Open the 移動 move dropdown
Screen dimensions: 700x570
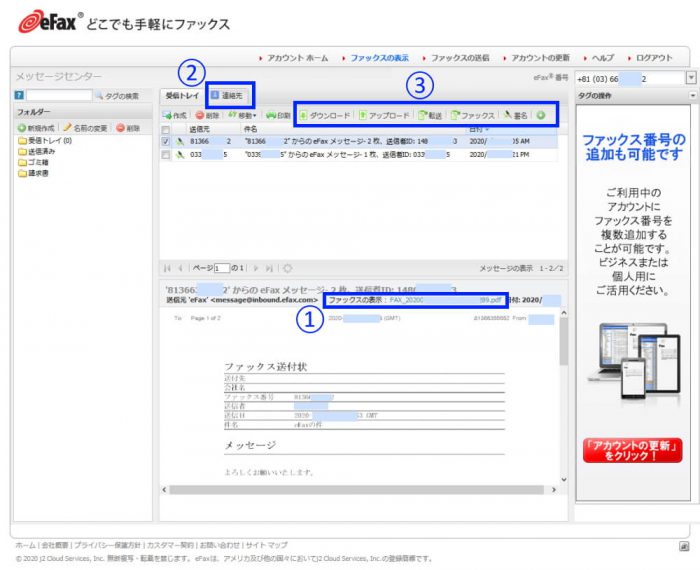(x=242, y=115)
